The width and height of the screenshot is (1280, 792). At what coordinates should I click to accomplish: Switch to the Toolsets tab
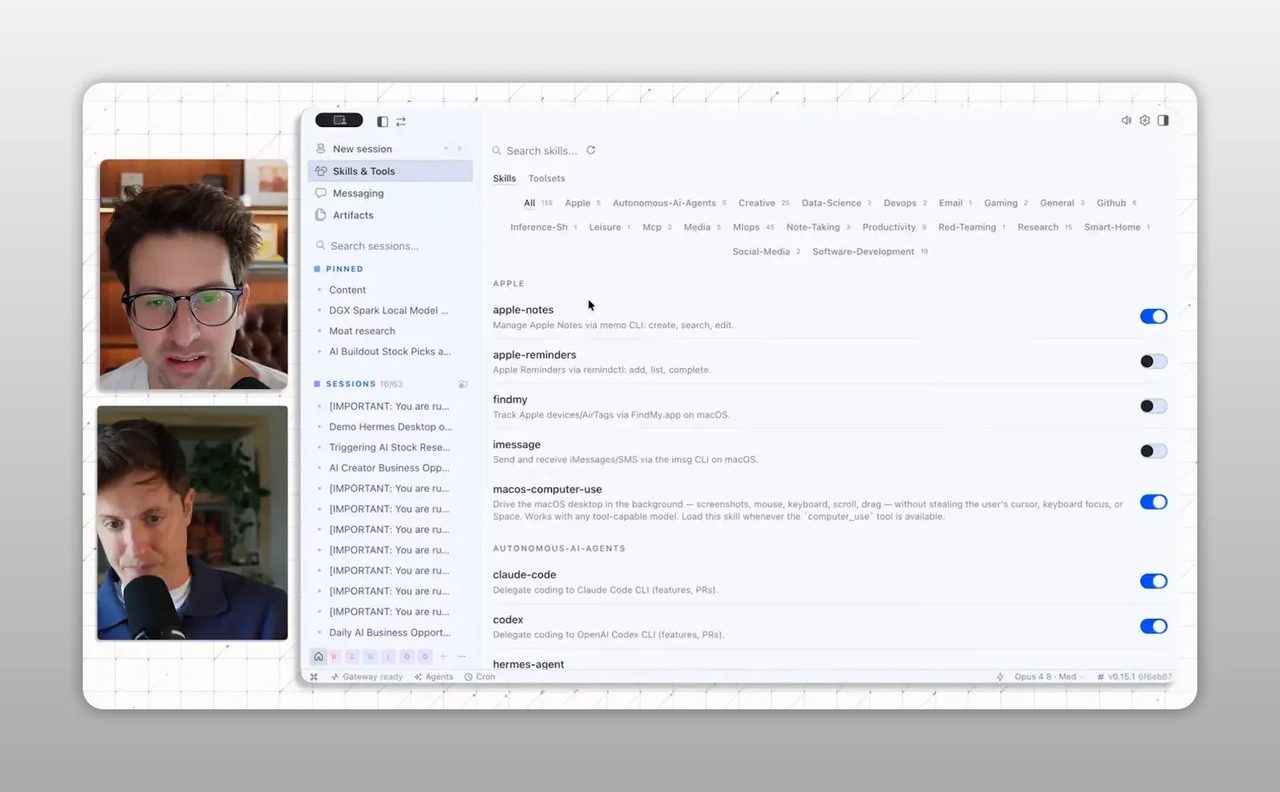point(547,179)
